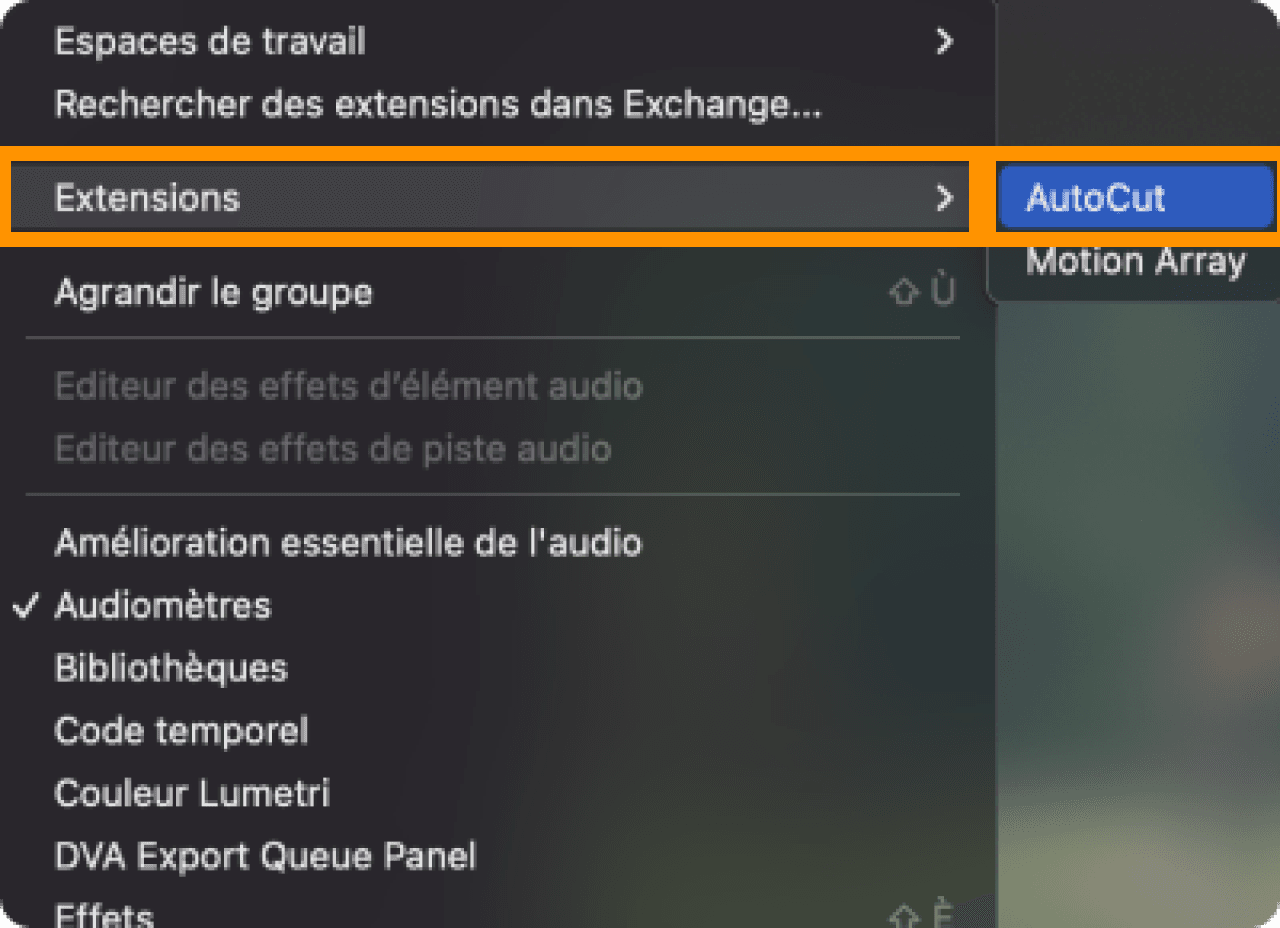Image resolution: width=1280 pixels, height=928 pixels.
Task: Open the DVA Export Queue Panel
Action: (x=265, y=855)
